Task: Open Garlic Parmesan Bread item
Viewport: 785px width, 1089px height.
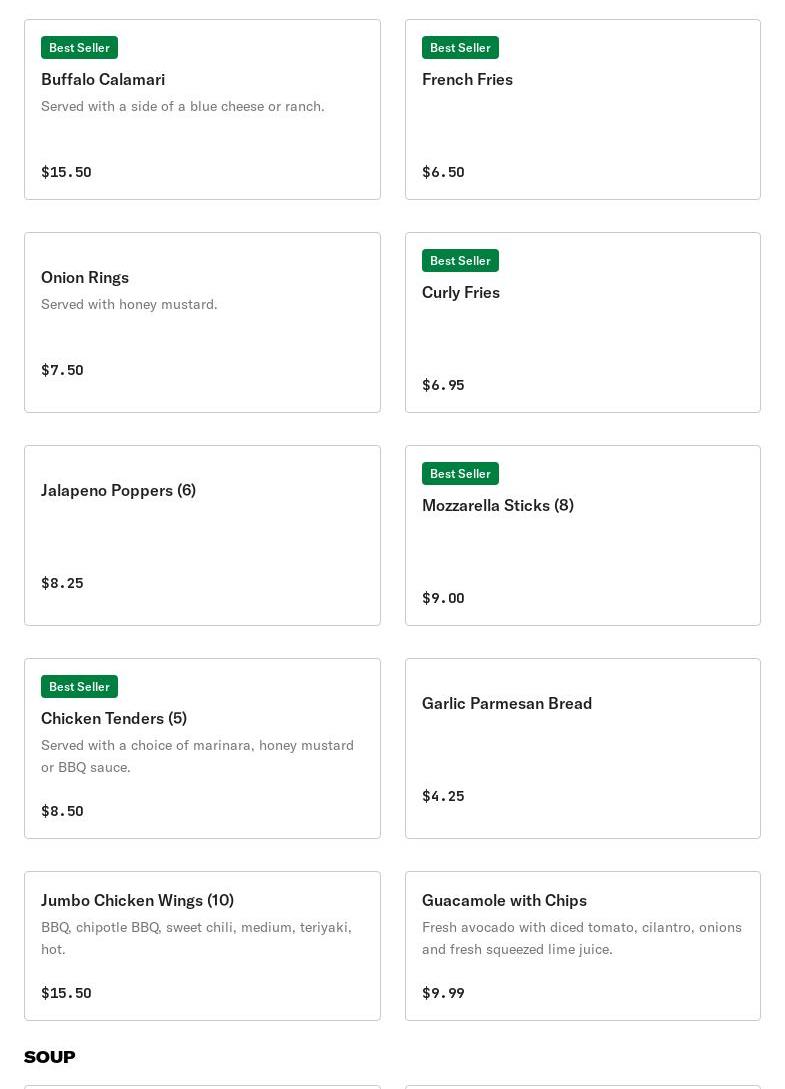Action: [x=583, y=749]
